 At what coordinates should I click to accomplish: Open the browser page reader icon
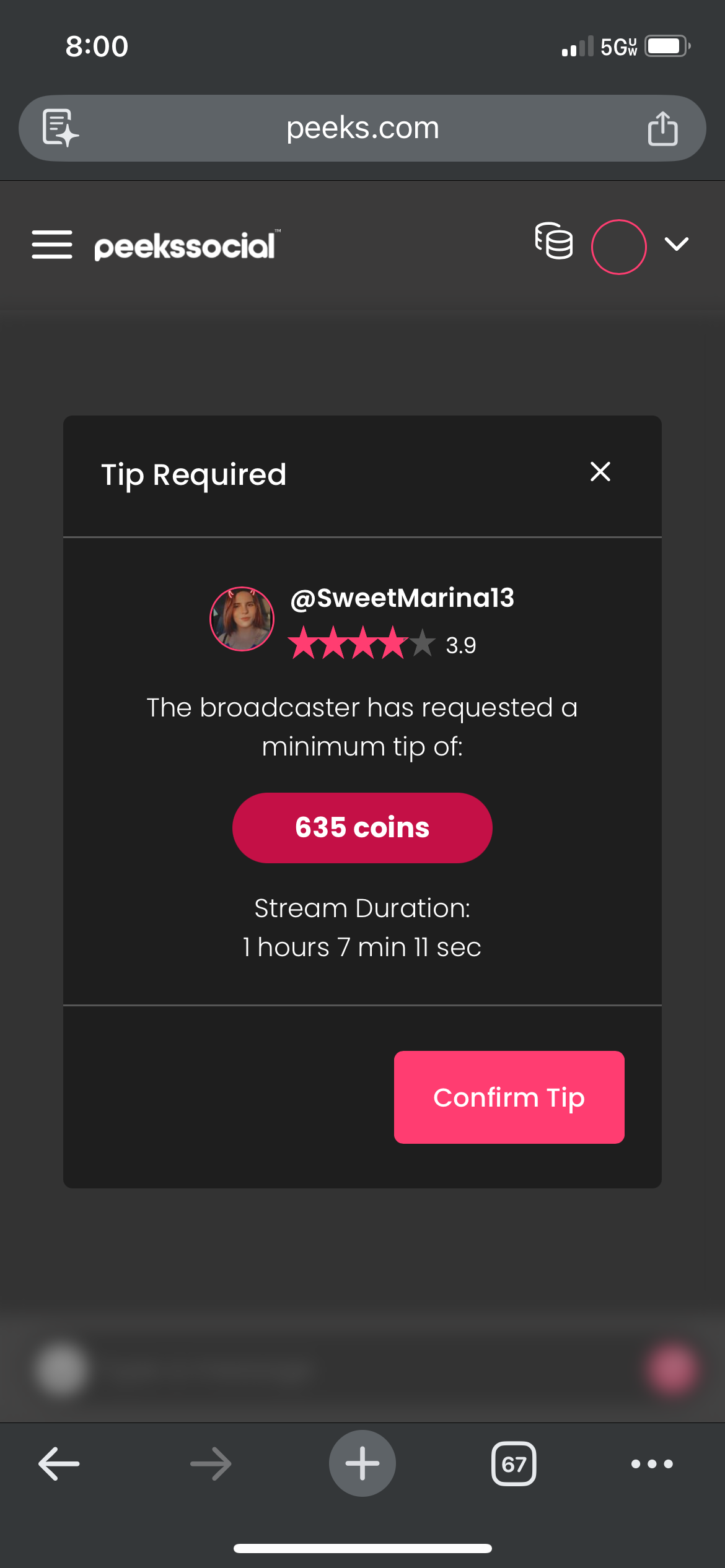point(59,128)
